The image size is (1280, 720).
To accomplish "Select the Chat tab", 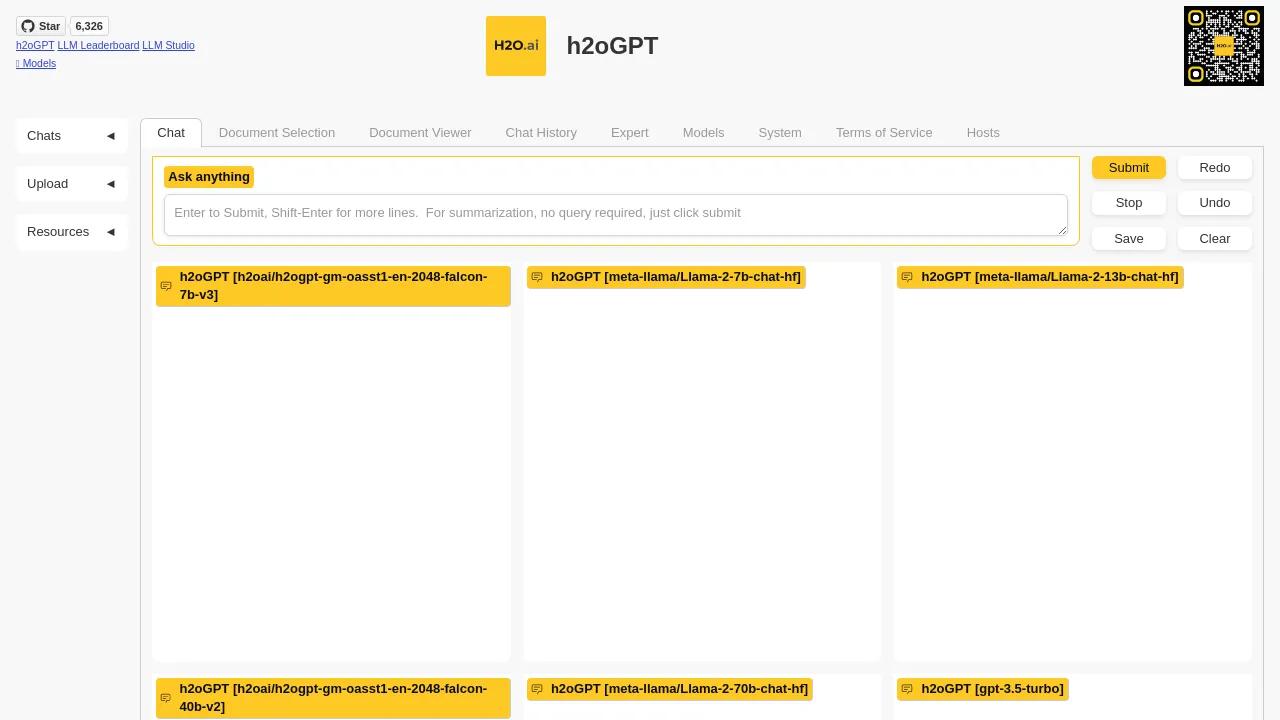I will click(171, 133).
